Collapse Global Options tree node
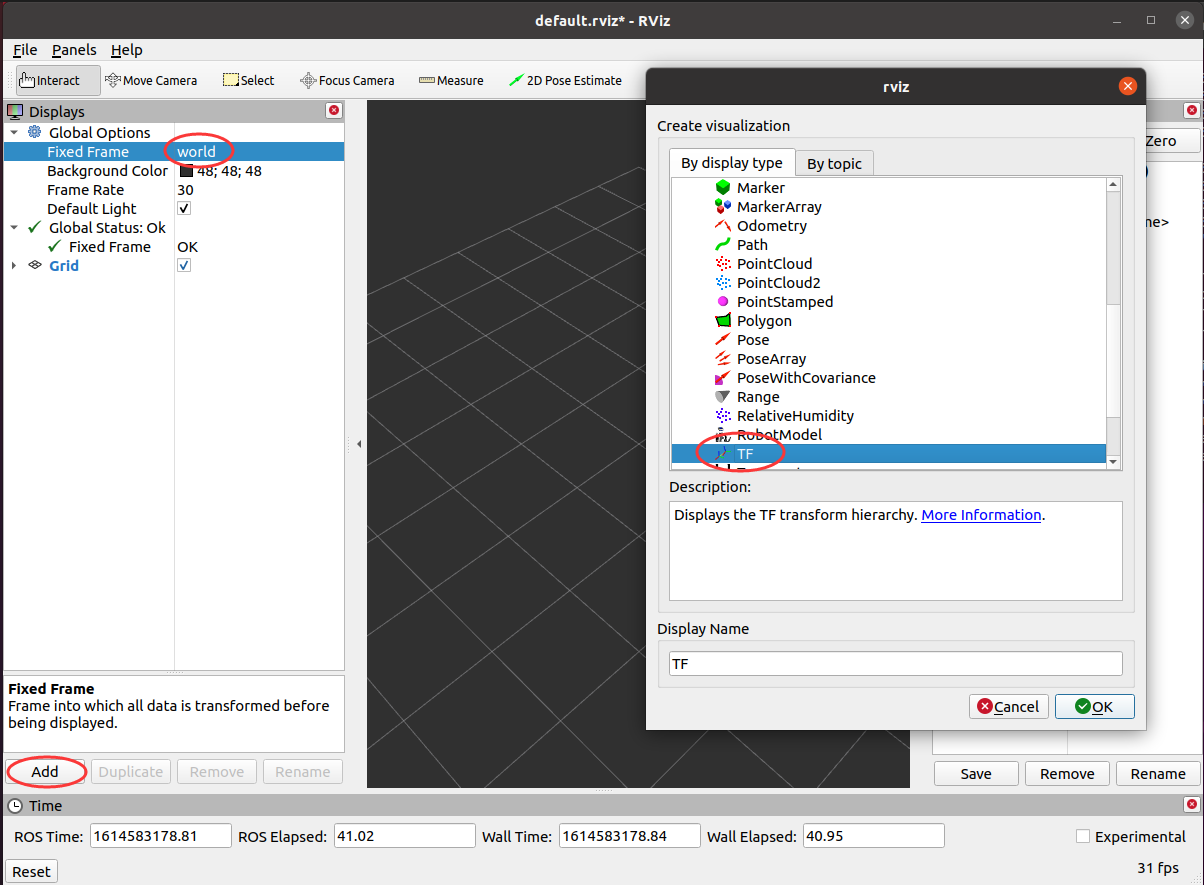The image size is (1204, 885). (x=15, y=133)
